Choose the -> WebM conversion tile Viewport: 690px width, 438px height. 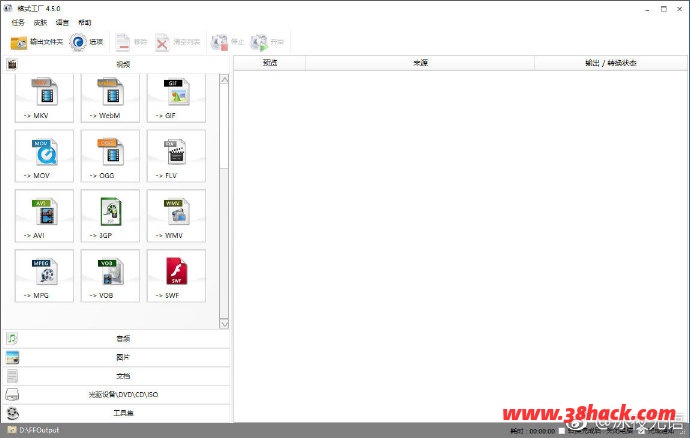(110, 98)
